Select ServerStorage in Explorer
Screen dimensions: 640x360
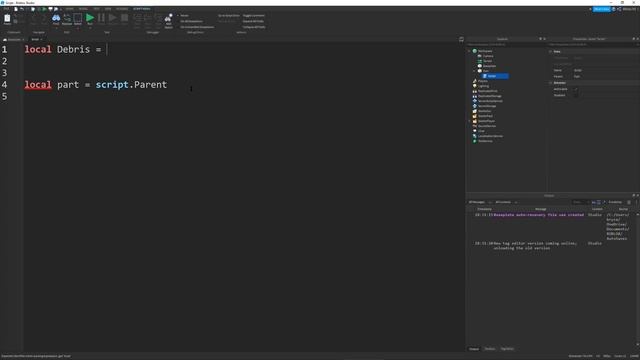[x=487, y=106]
